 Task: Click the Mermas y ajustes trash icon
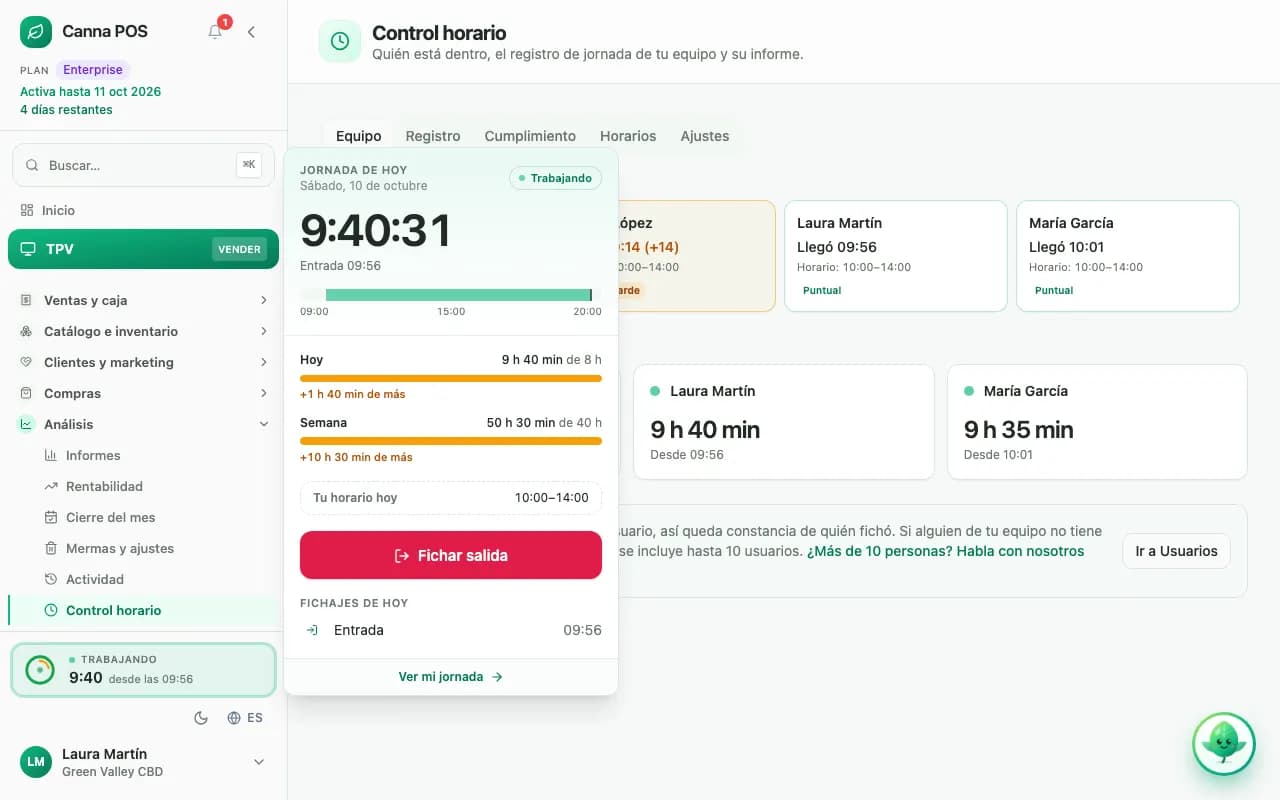pyautogui.click(x=51, y=548)
